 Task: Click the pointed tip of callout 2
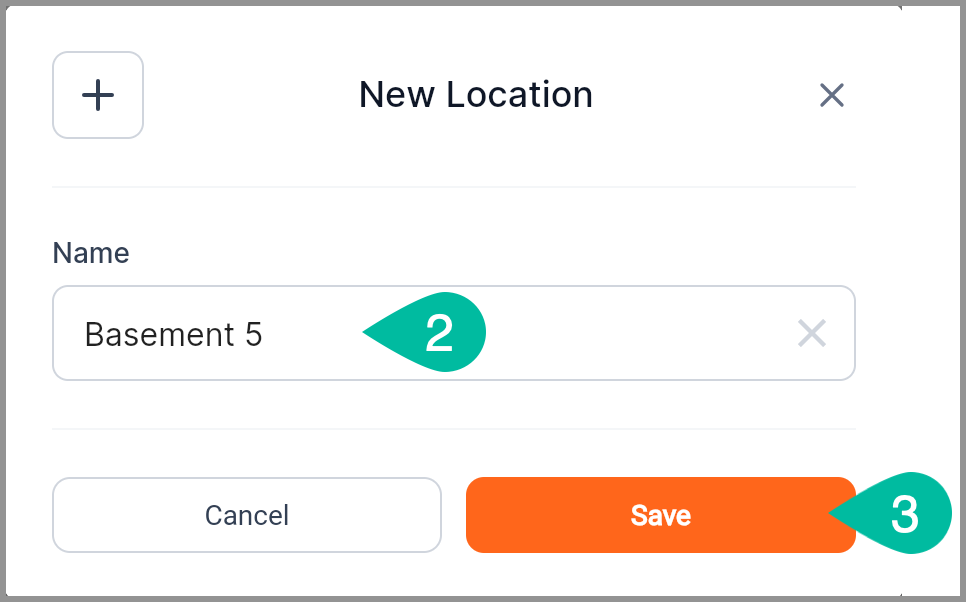tap(366, 333)
